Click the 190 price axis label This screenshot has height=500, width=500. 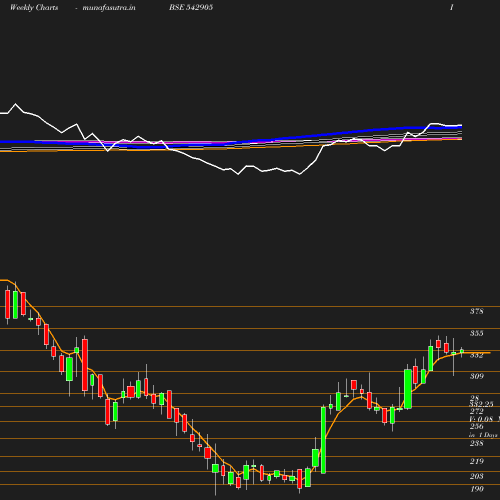click(x=477, y=489)
